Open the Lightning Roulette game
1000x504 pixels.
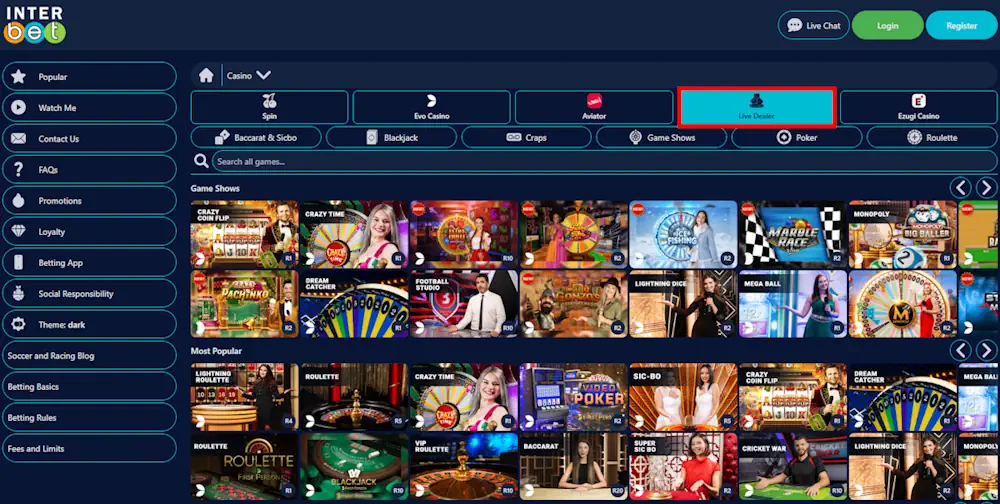pos(244,397)
